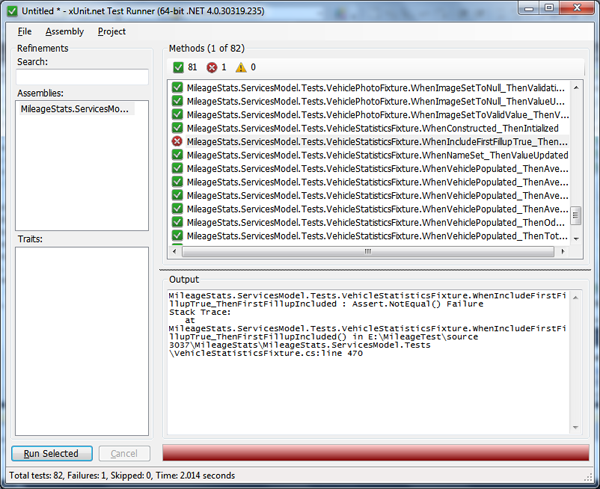Open the Project menu
Image resolution: width=600 pixels, height=489 pixels.
point(112,31)
